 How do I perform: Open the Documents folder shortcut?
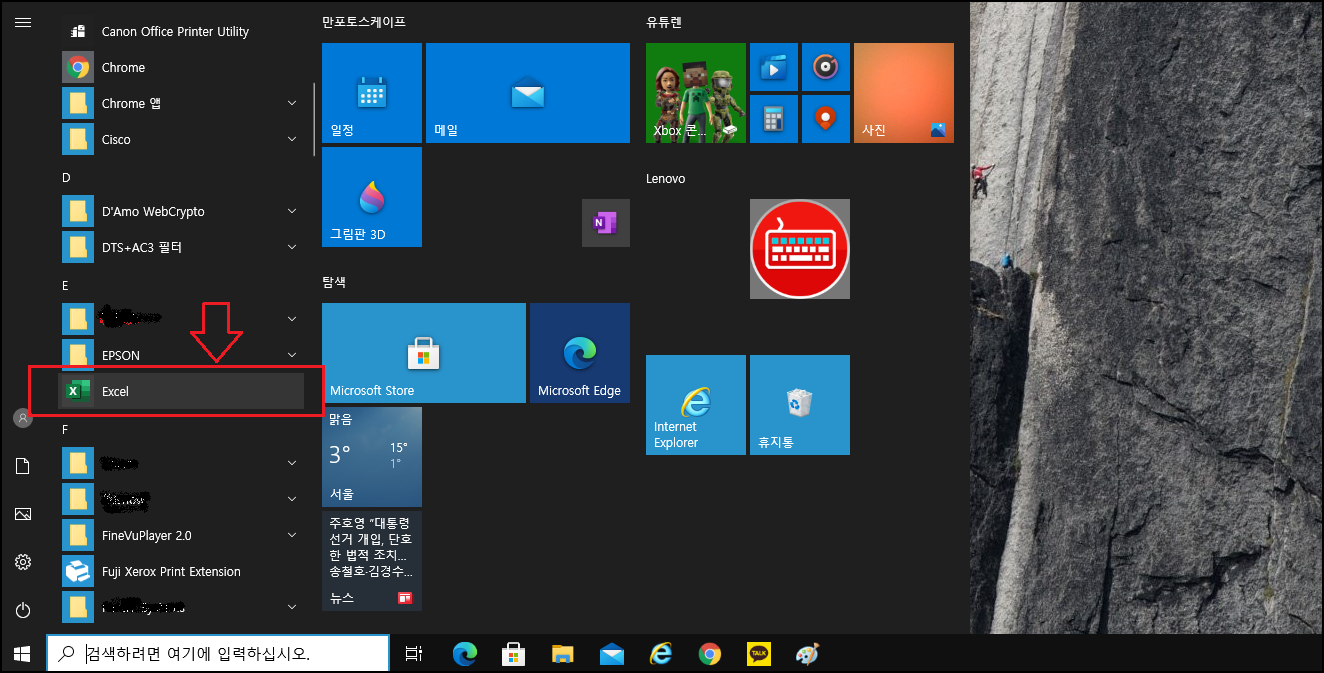point(23,466)
